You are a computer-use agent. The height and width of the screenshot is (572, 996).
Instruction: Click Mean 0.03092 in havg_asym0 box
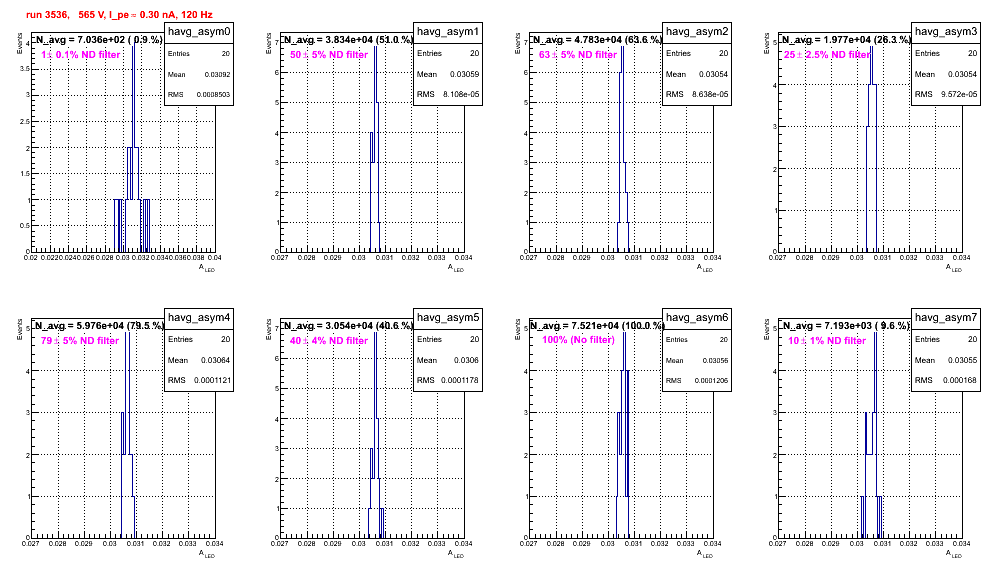(199, 74)
